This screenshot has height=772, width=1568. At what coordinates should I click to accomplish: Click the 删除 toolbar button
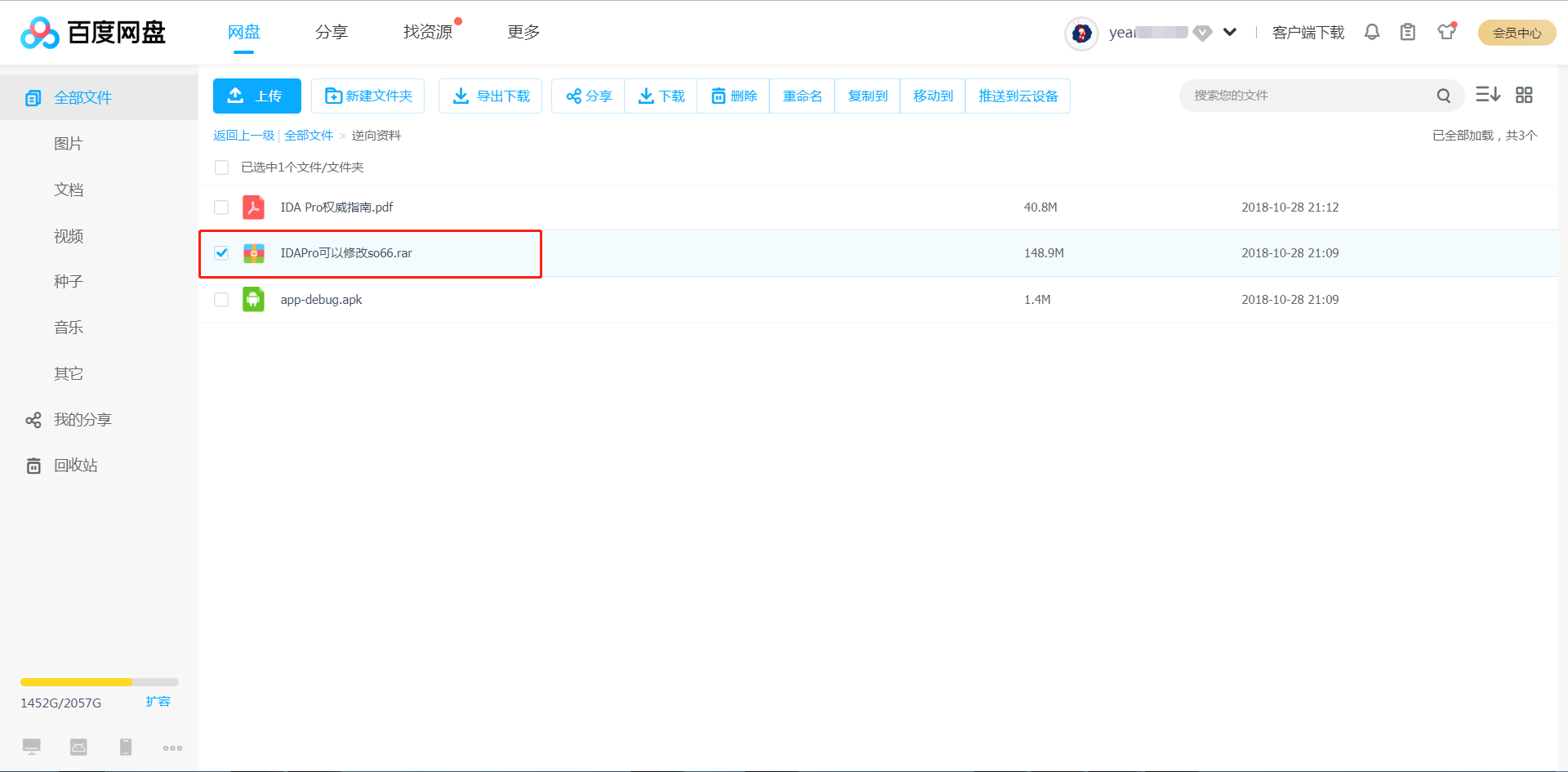coord(733,96)
